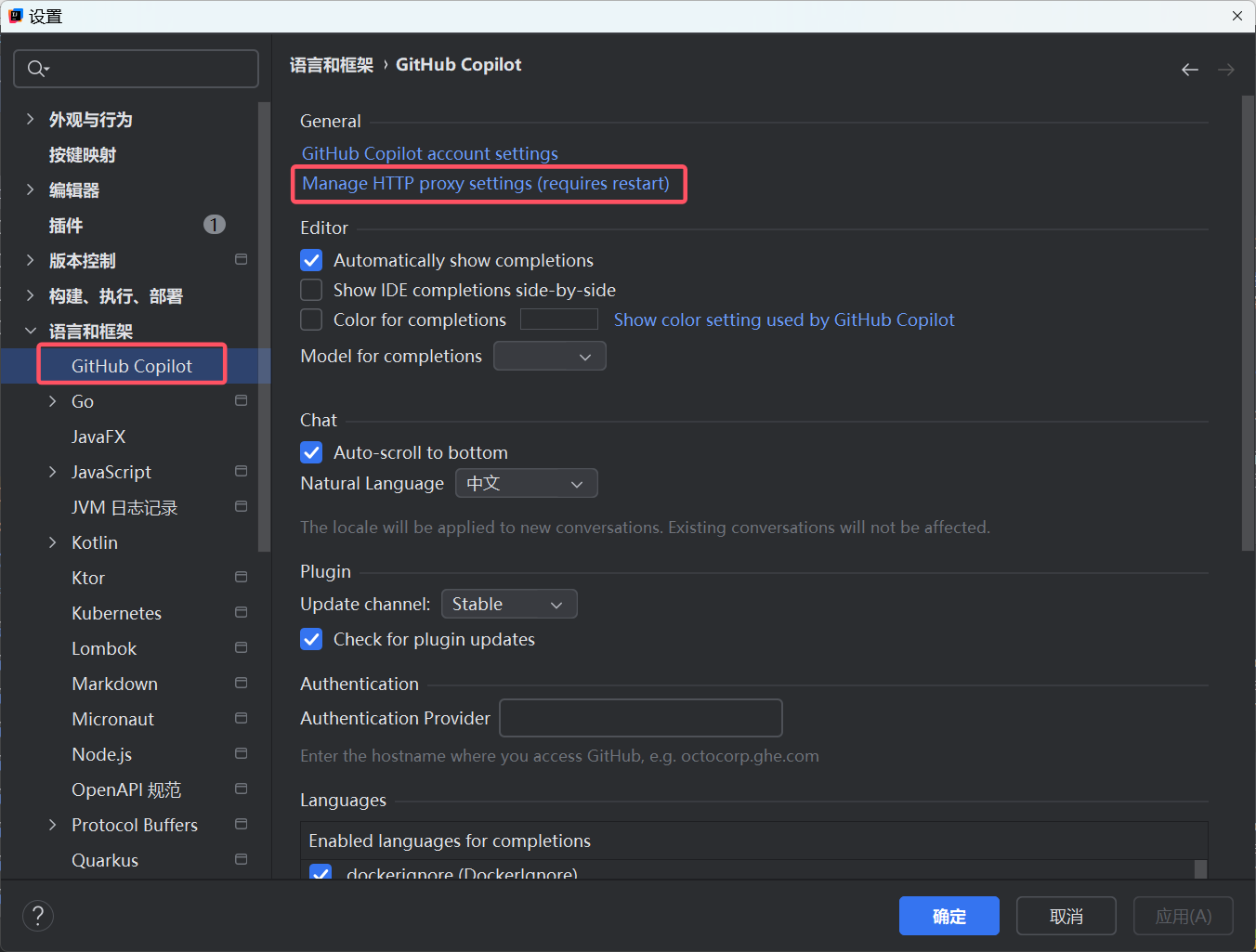This screenshot has height=952, width=1256.
Task: Click project-level icon beside Quarkus
Action: click(242, 859)
